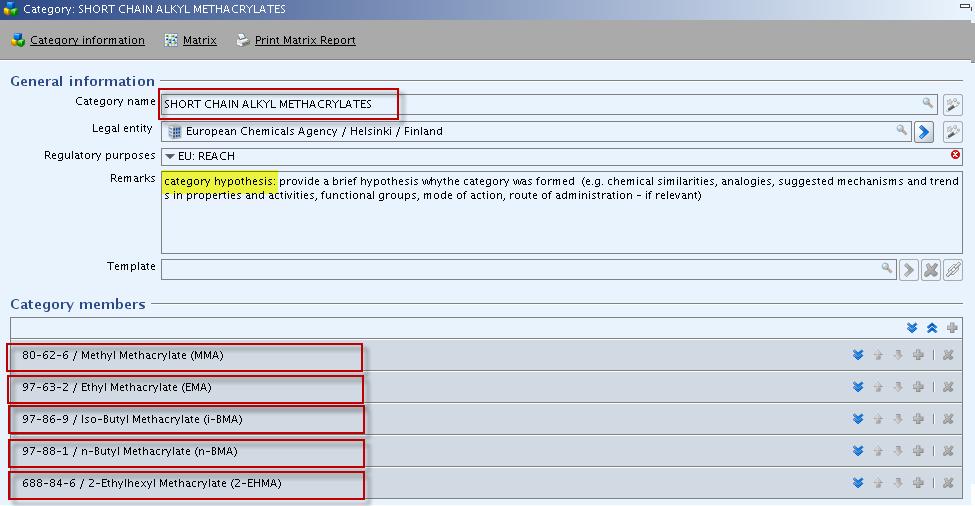Move Methyl Methacrylate (MMA) up
The height and width of the screenshot is (506, 975).
pos(878,355)
